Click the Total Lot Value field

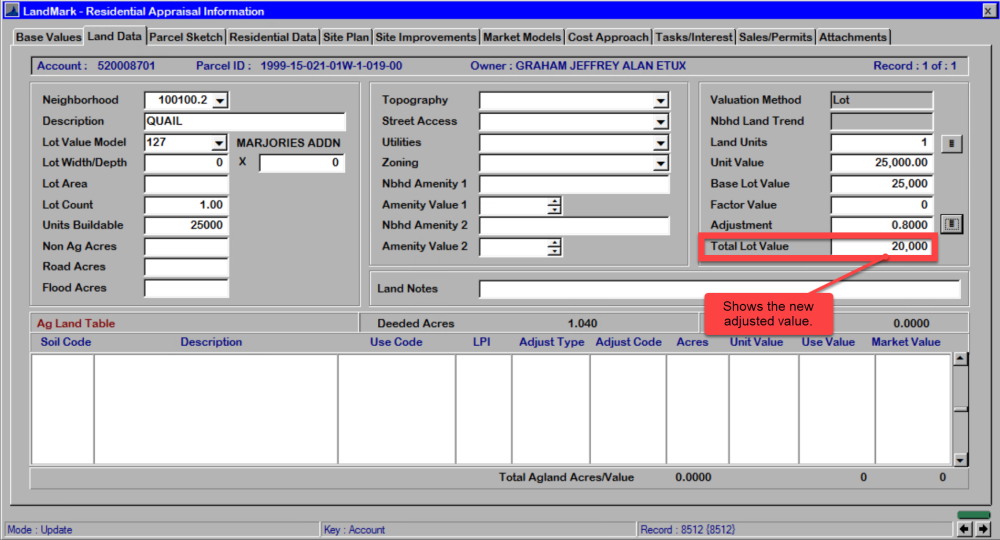[881, 246]
